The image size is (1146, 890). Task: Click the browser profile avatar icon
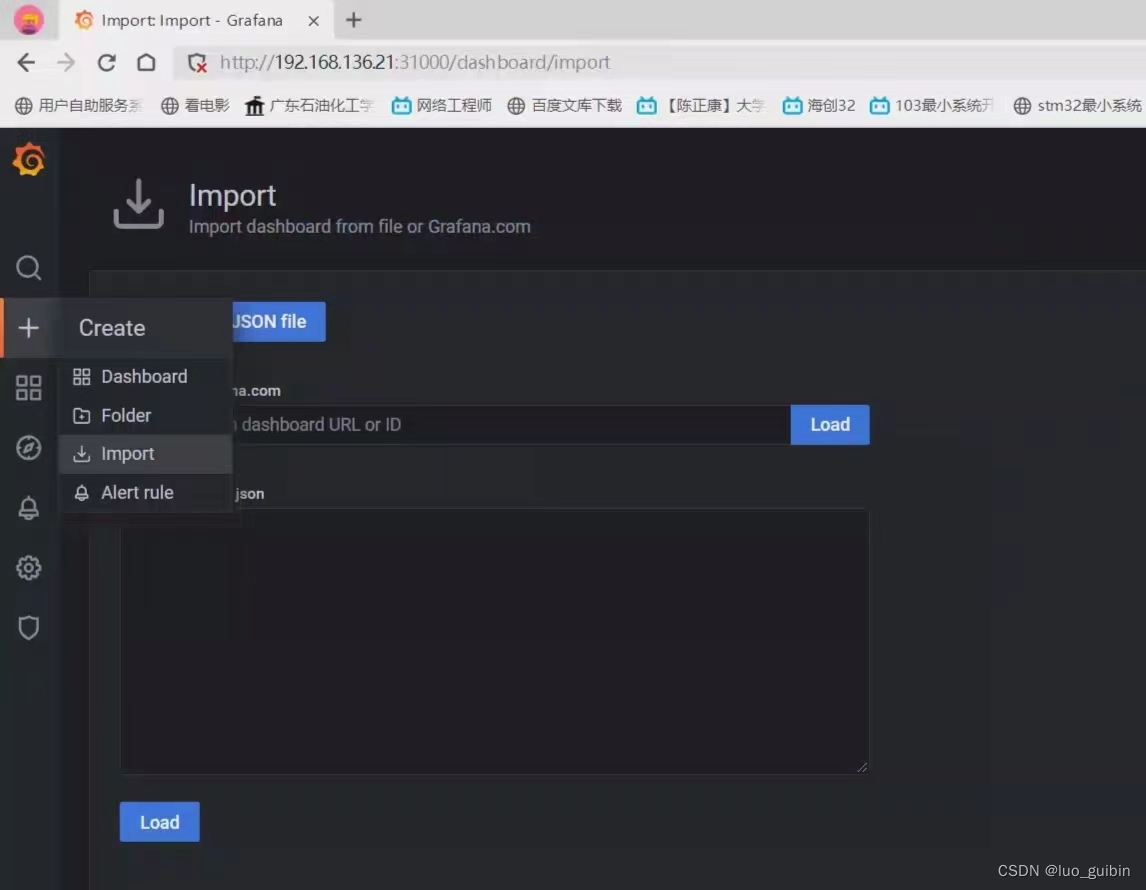pyautogui.click(x=29, y=20)
